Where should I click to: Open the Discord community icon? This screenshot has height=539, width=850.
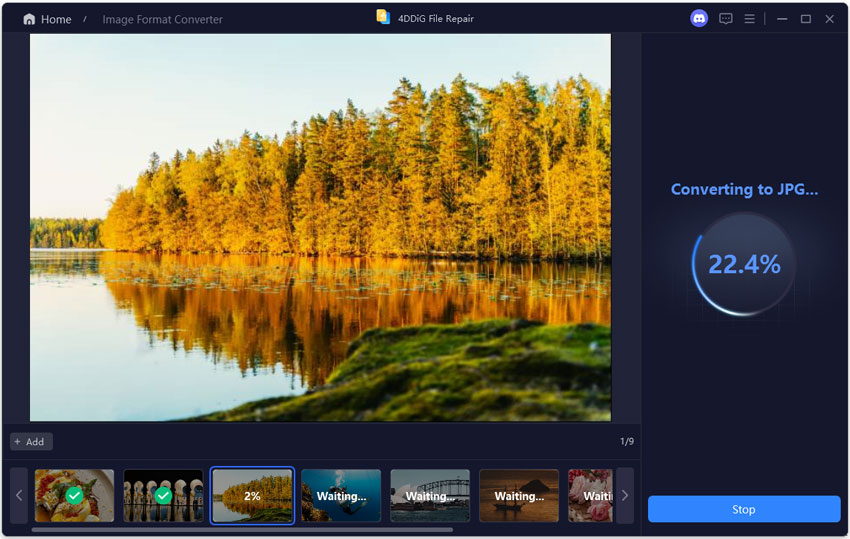click(x=699, y=18)
